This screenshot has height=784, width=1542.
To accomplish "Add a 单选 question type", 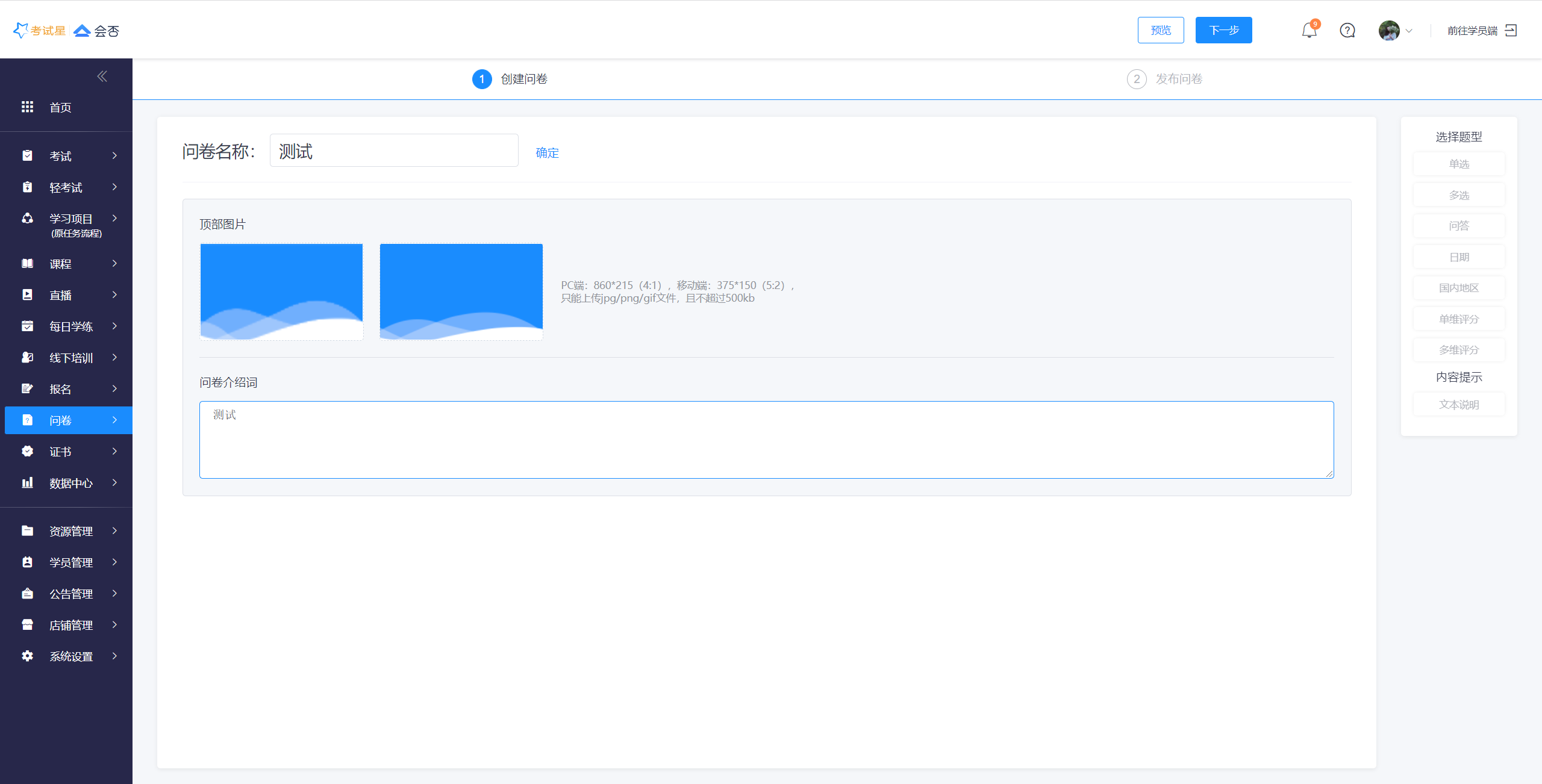I will pos(1458,164).
